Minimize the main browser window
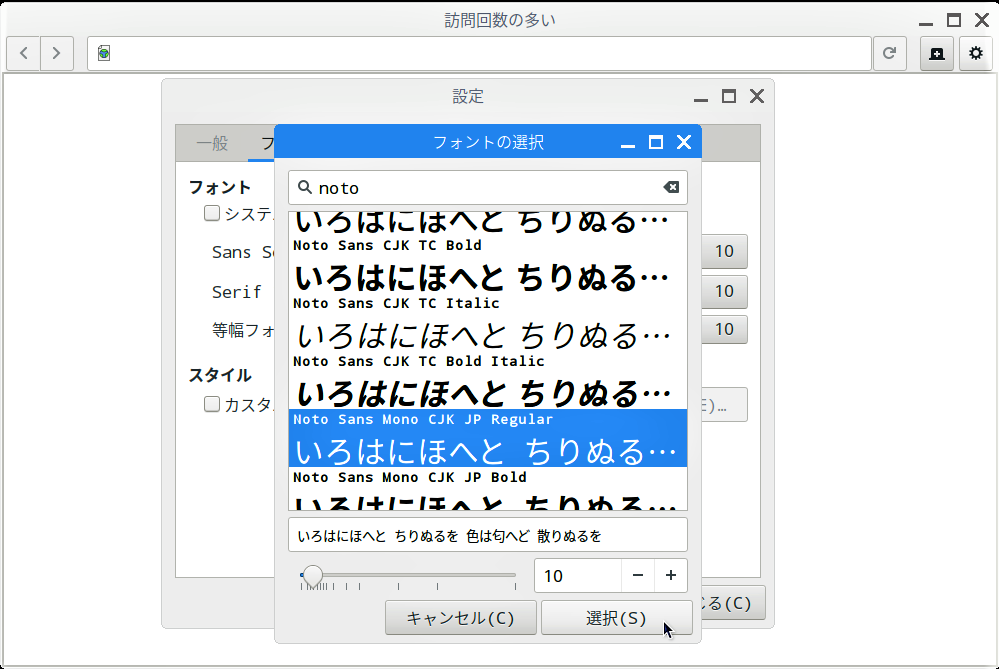 point(926,23)
